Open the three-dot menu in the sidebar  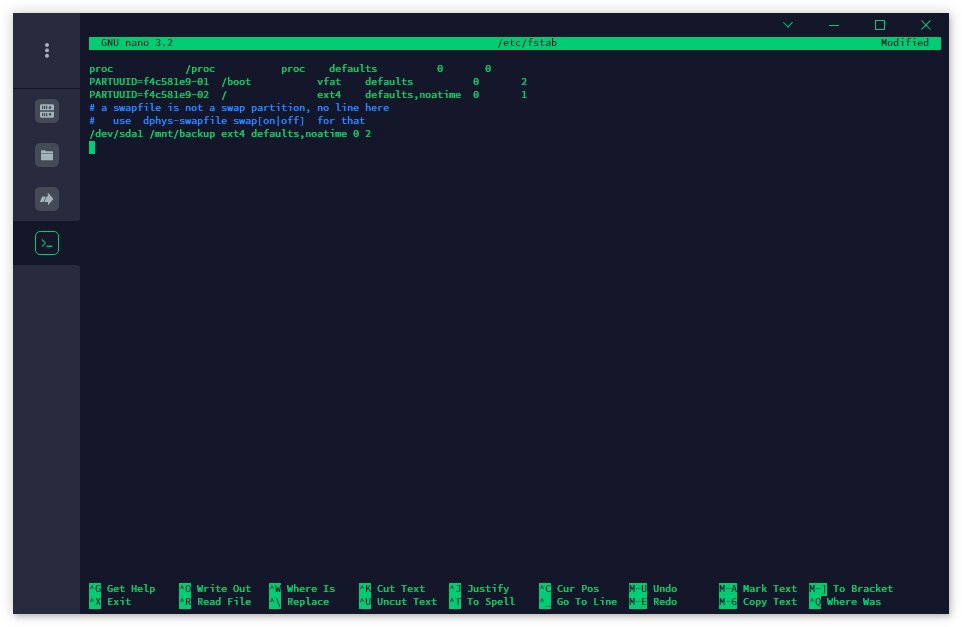[47, 50]
